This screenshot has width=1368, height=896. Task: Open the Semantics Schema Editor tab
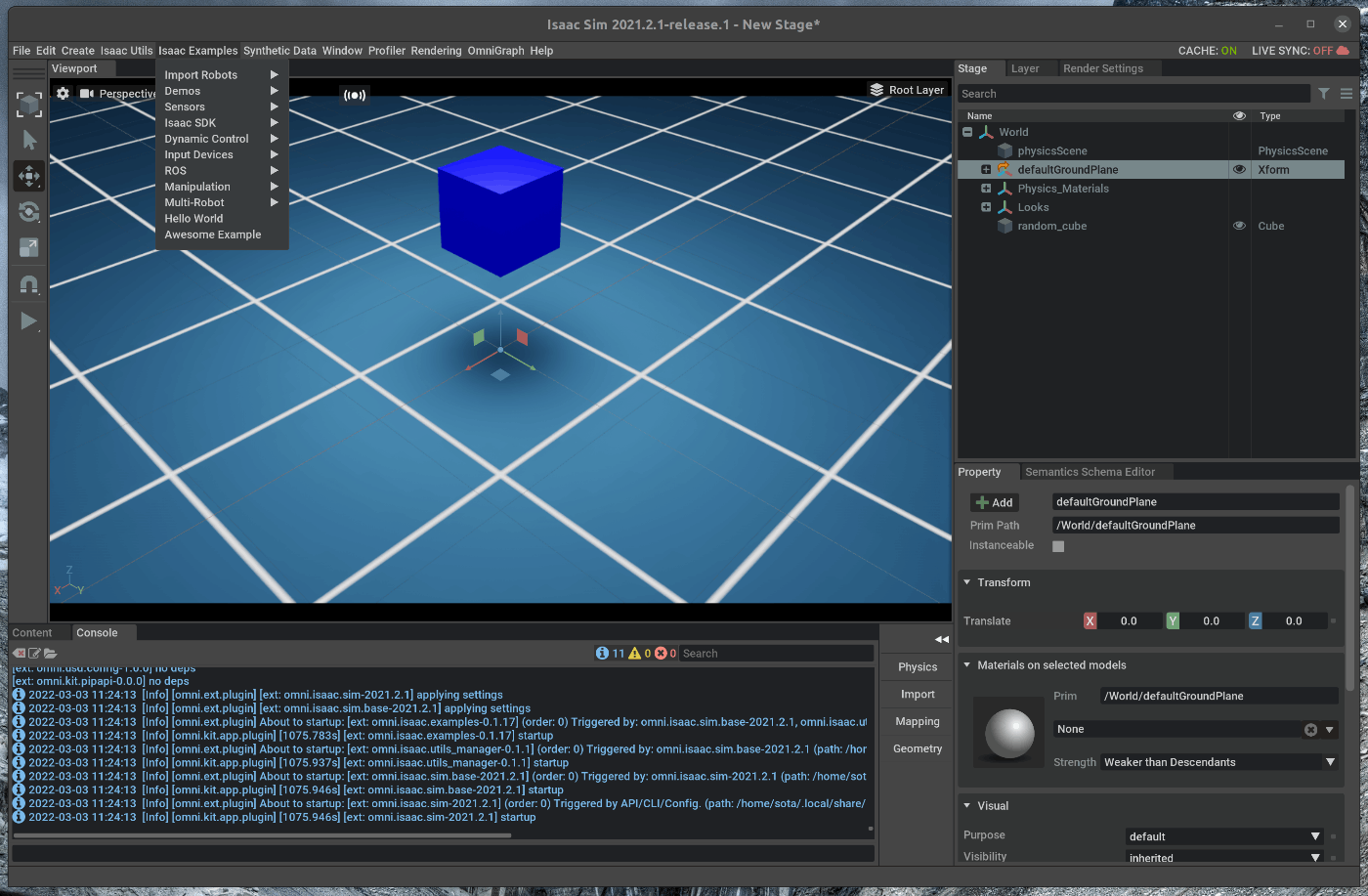pyautogui.click(x=1090, y=472)
